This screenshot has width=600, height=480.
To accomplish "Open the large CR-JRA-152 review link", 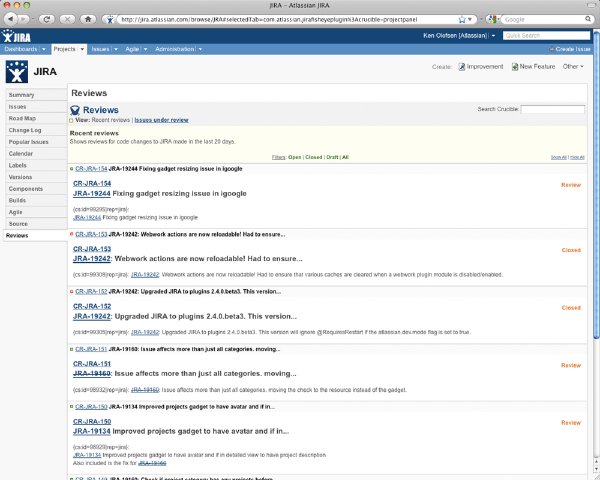I will click(92, 306).
